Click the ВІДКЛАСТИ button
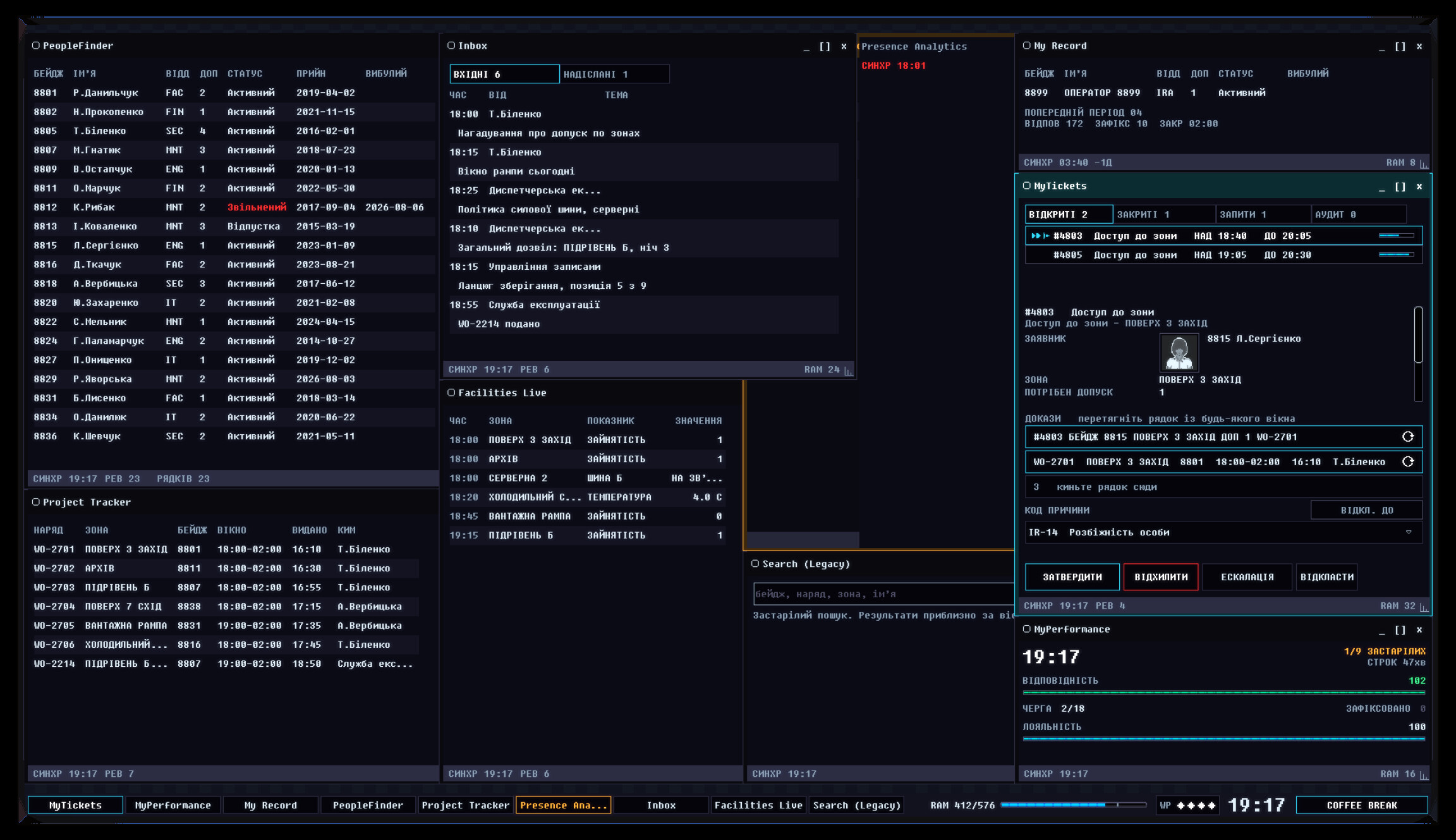1456x840 pixels. (1327, 577)
